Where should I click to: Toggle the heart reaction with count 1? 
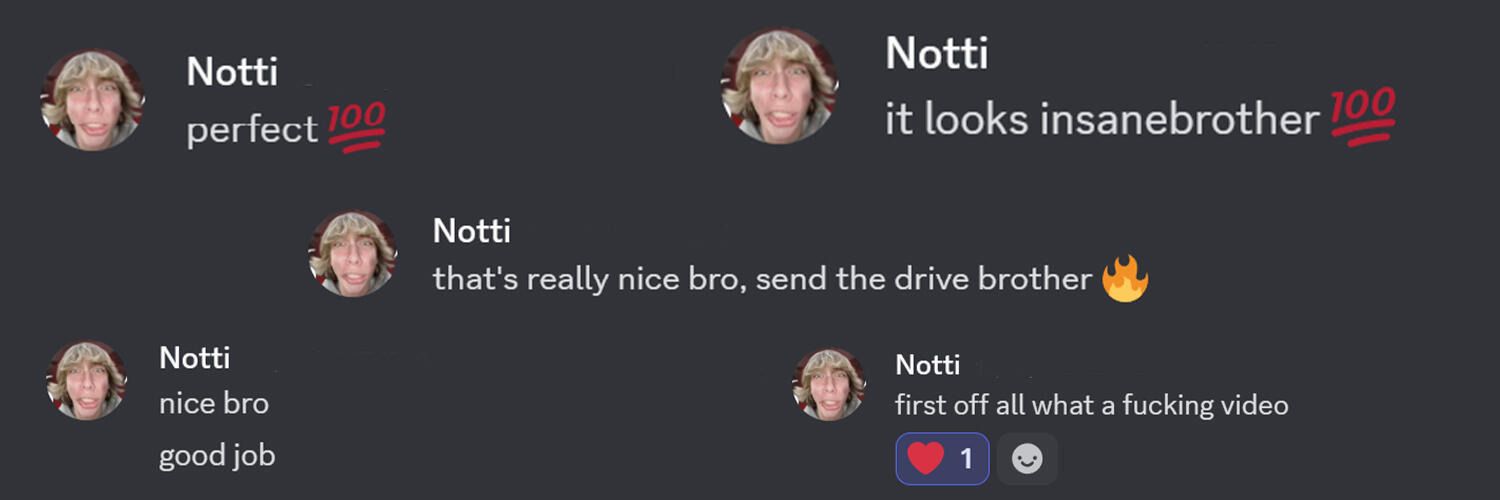pos(942,459)
